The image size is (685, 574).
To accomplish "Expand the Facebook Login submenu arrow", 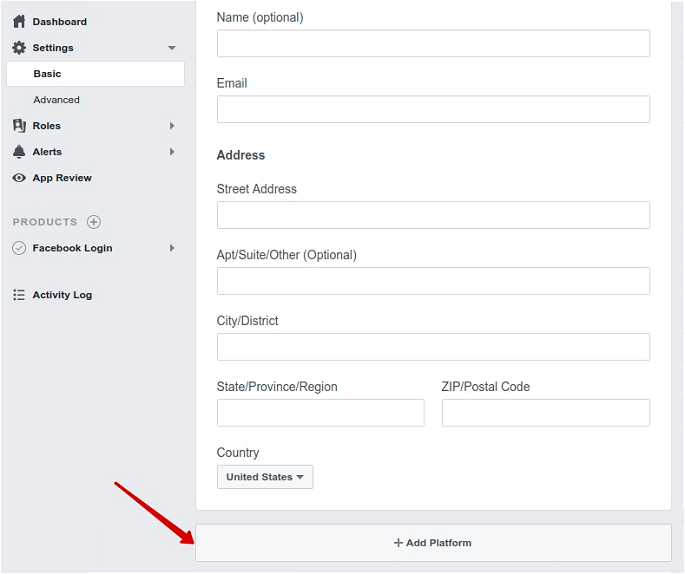I will (172, 248).
